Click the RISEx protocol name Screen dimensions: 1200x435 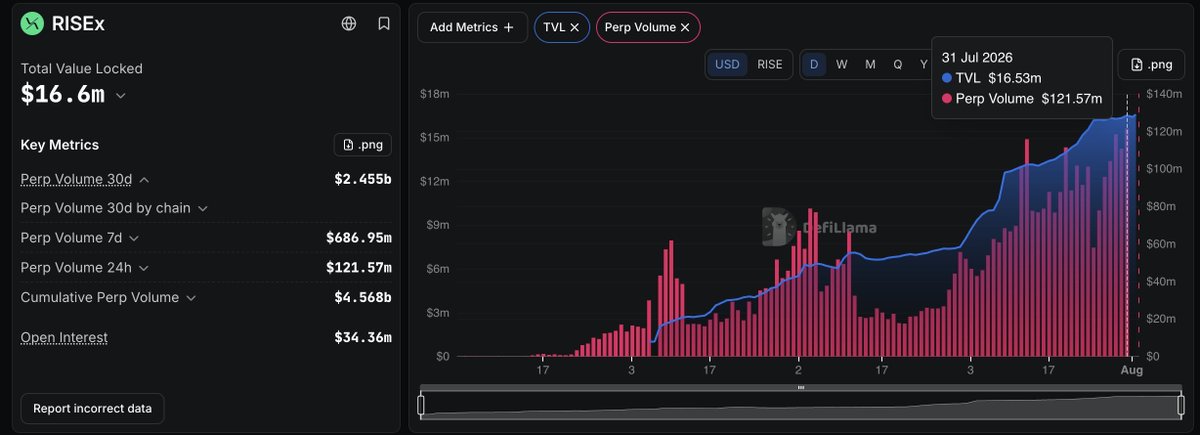[x=78, y=23]
